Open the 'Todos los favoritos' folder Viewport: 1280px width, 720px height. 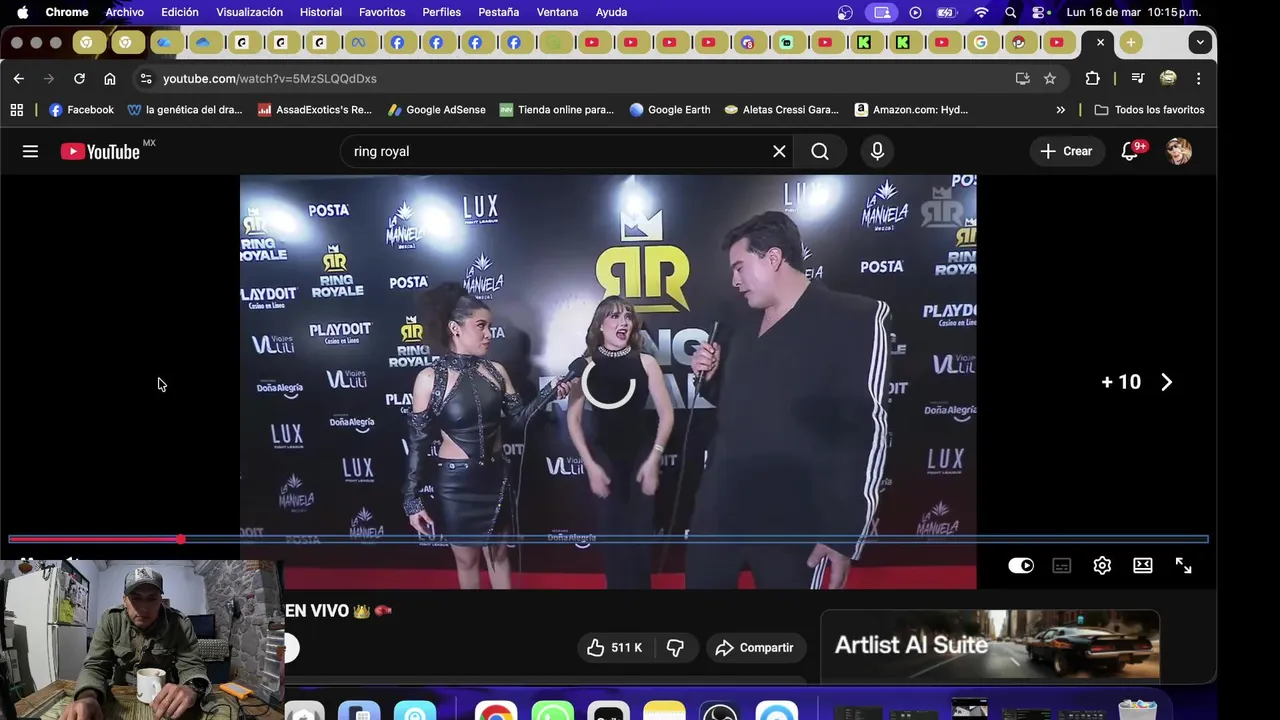pos(1149,110)
